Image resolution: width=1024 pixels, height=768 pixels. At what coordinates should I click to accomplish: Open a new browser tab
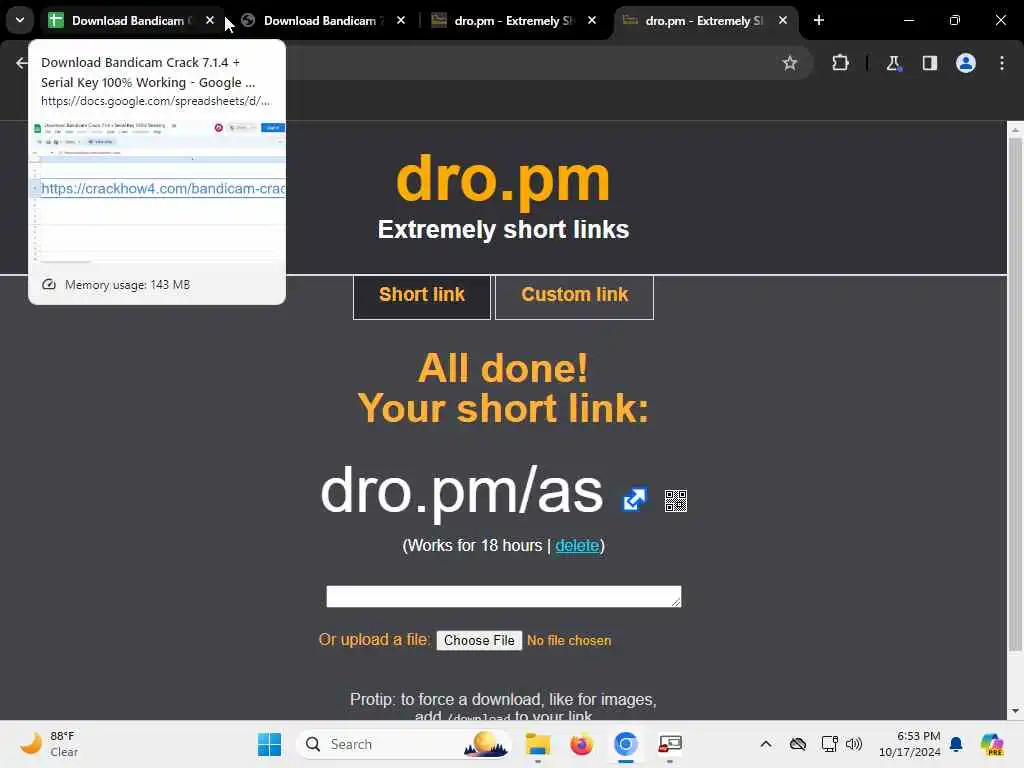(819, 20)
